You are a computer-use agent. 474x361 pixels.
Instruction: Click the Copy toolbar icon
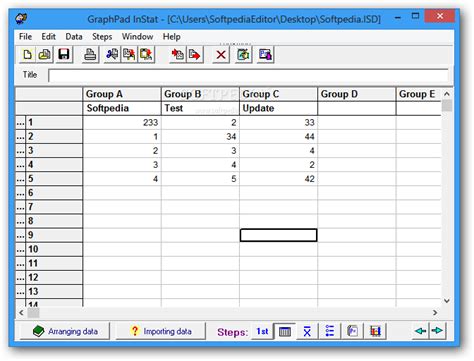[x=129, y=55]
